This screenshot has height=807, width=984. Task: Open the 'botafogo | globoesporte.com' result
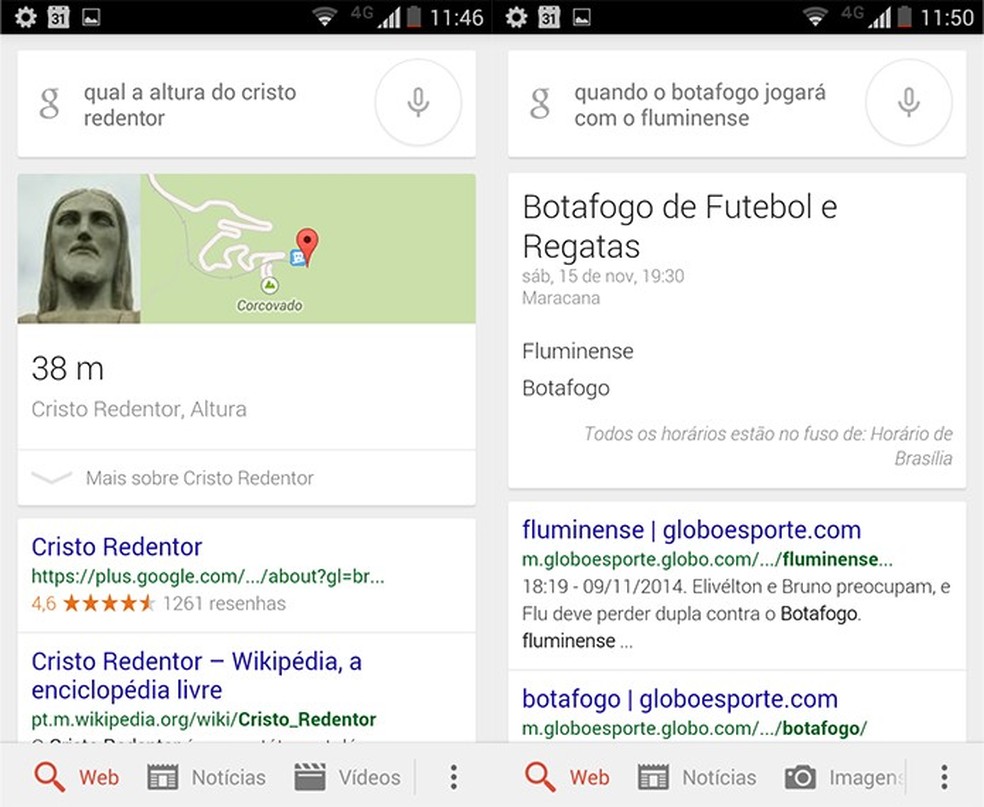pos(678,699)
